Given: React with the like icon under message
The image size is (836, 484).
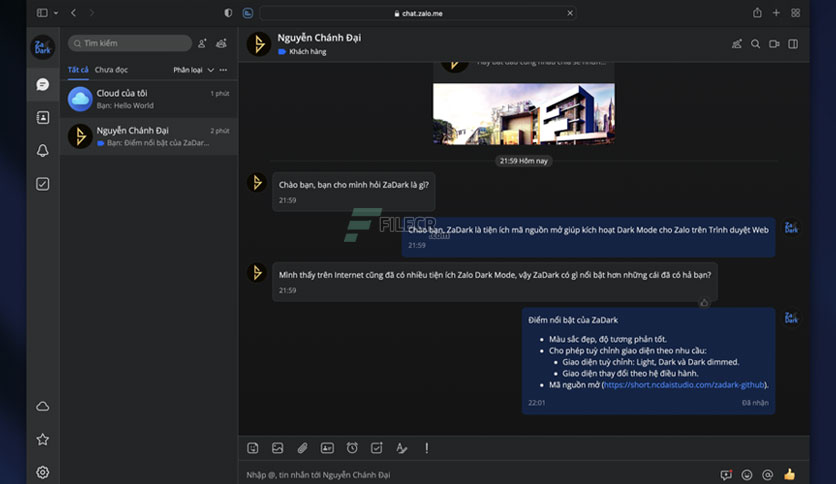Looking at the screenshot, I should pos(704,303).
